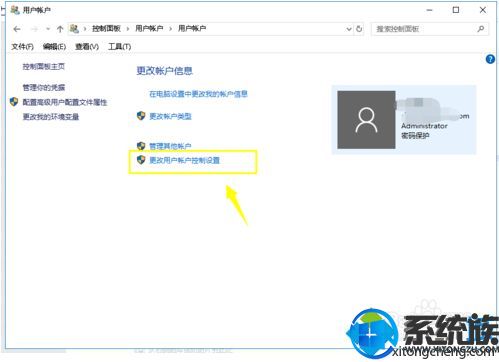Select first 用户帐户 breadcrumb segment
The height and width of the screenshot is (362, 499).
click(149, 29)
